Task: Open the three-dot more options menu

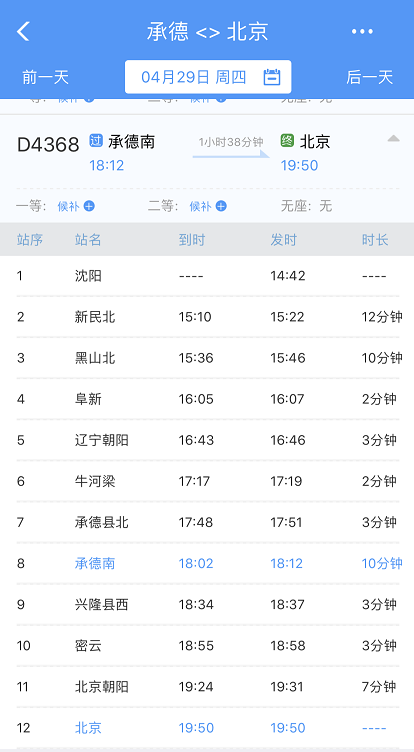Action: 362,32
